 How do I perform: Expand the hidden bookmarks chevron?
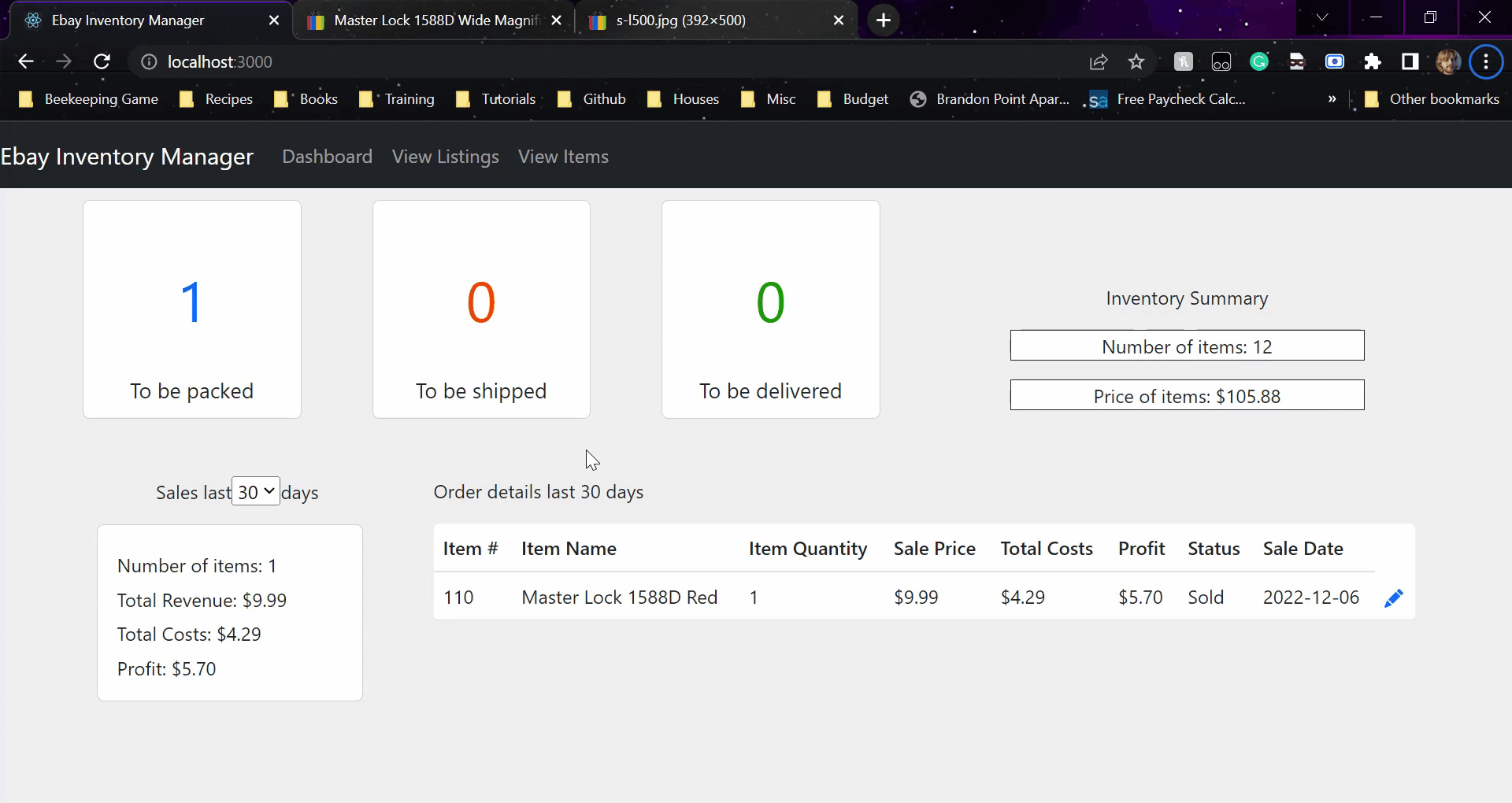(1332, 98)
